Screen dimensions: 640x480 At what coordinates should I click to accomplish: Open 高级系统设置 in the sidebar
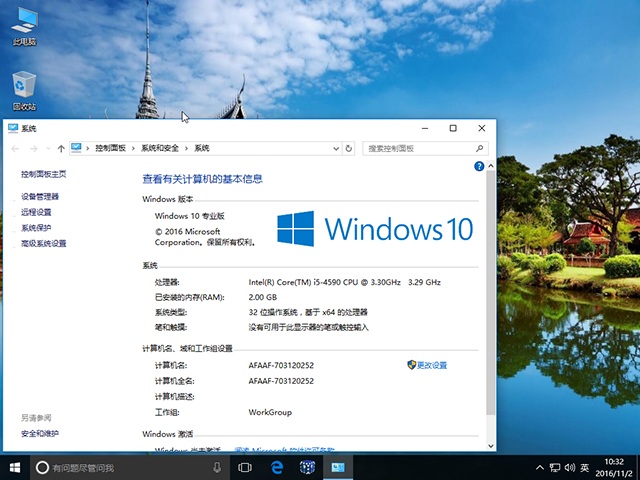(x=44, y=243)
